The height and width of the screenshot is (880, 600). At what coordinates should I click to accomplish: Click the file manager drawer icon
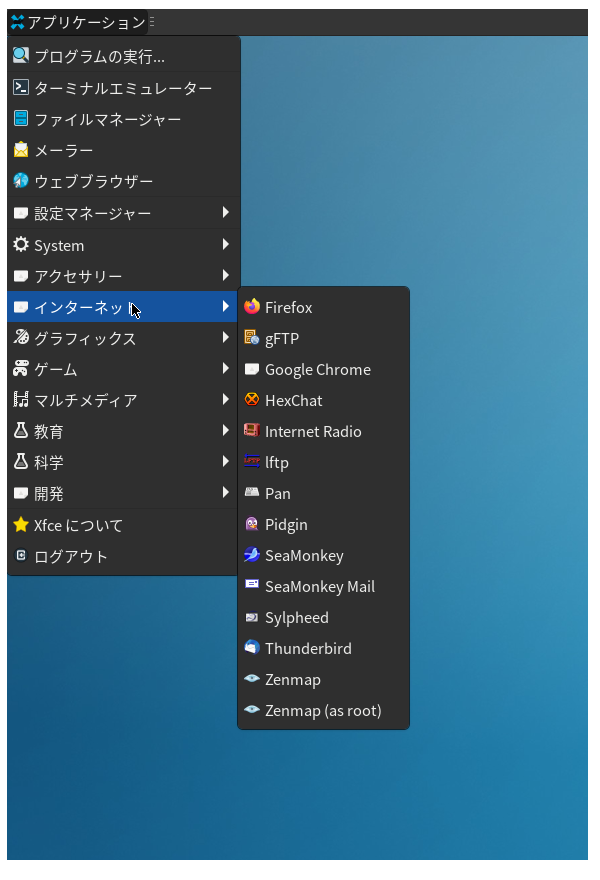point(21,118)
